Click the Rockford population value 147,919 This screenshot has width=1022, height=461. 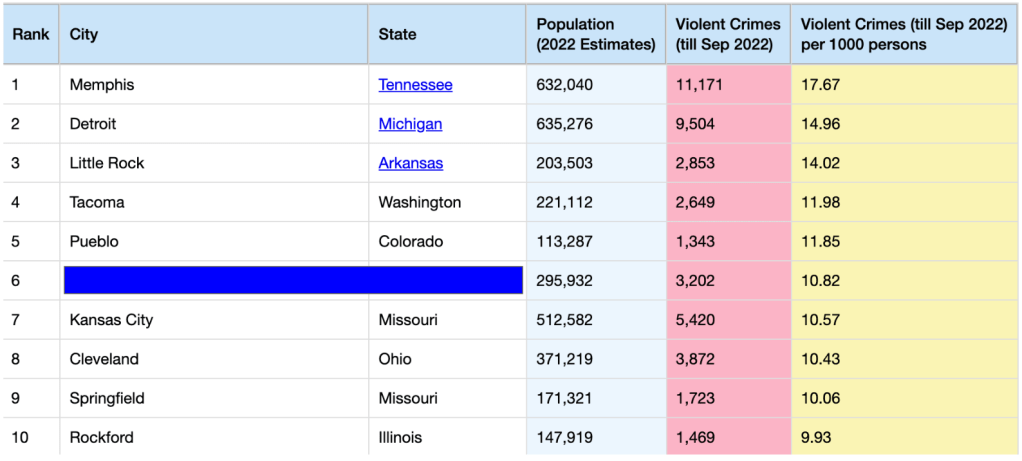tap(564, 437)
